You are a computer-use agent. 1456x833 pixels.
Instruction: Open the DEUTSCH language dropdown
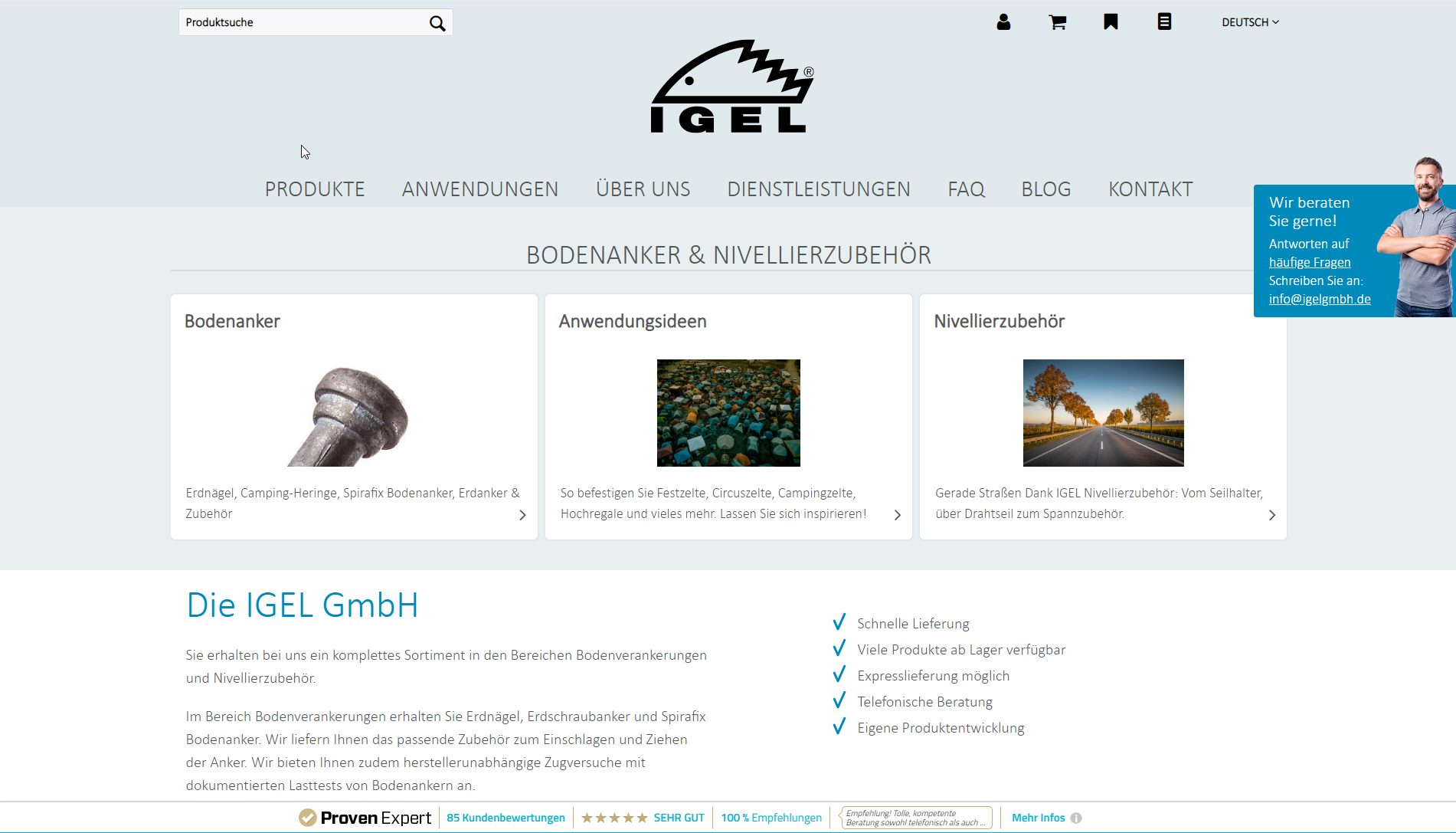point(1250,22)
